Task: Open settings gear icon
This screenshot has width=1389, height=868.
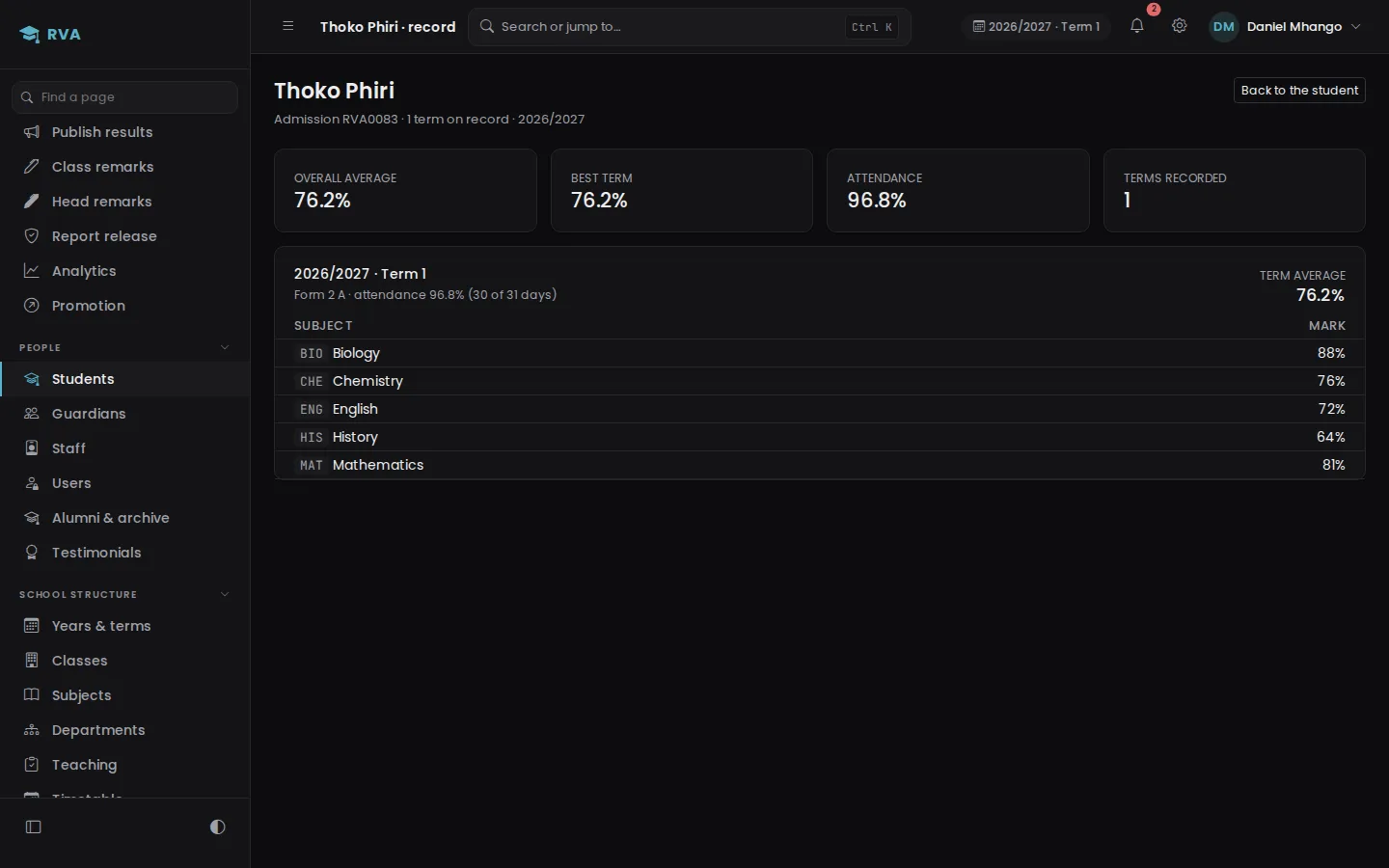Action: [x=1179, y=26]
